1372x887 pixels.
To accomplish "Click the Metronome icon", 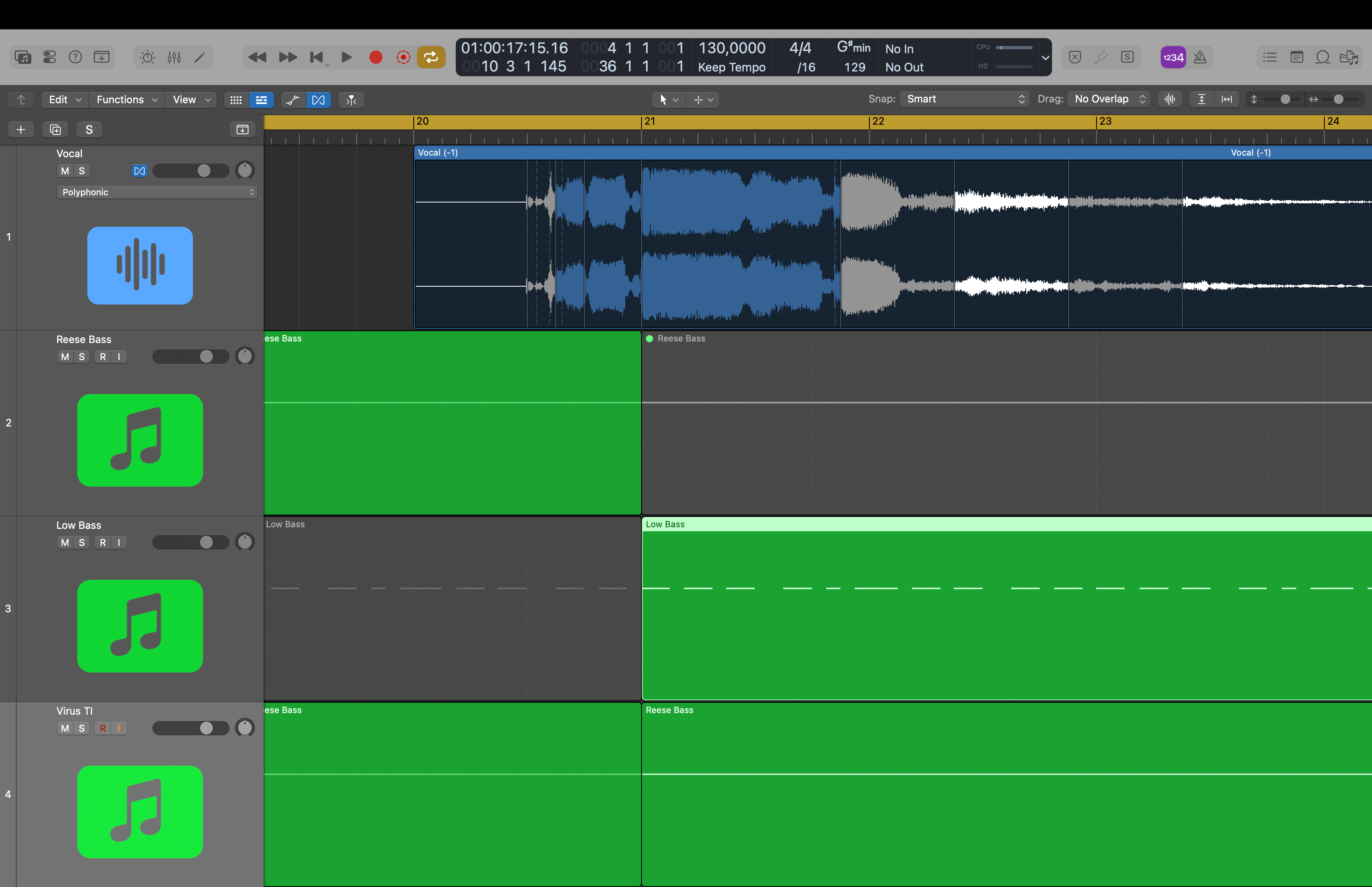I will tap(1200, 57).
